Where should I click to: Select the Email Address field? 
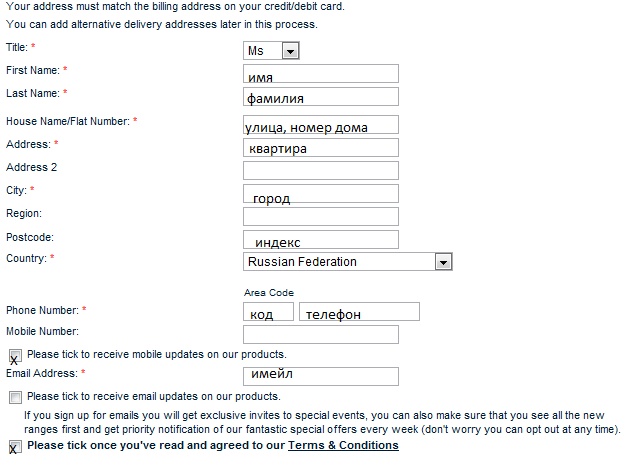[321, 376]
